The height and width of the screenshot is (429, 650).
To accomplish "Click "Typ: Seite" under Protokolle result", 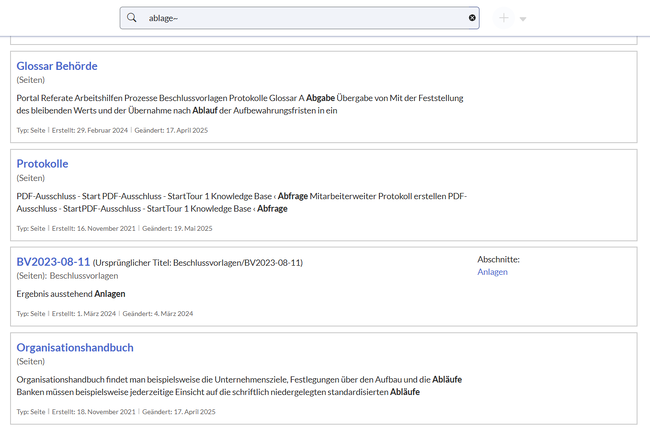I will (31, 228).
